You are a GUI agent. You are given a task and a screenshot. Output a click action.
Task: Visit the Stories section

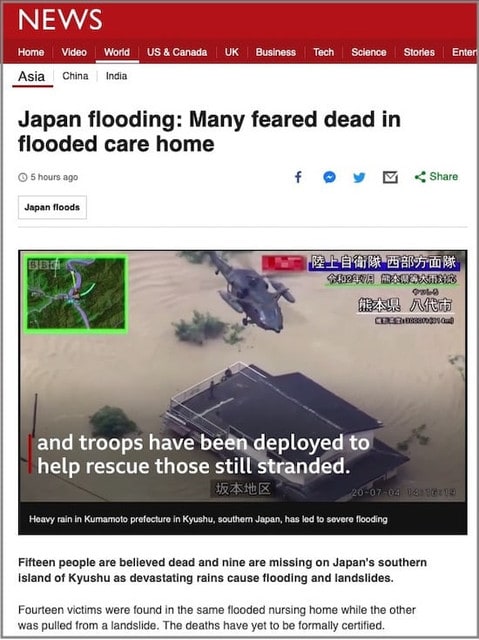pyautogui.click(x=419, y=52)
